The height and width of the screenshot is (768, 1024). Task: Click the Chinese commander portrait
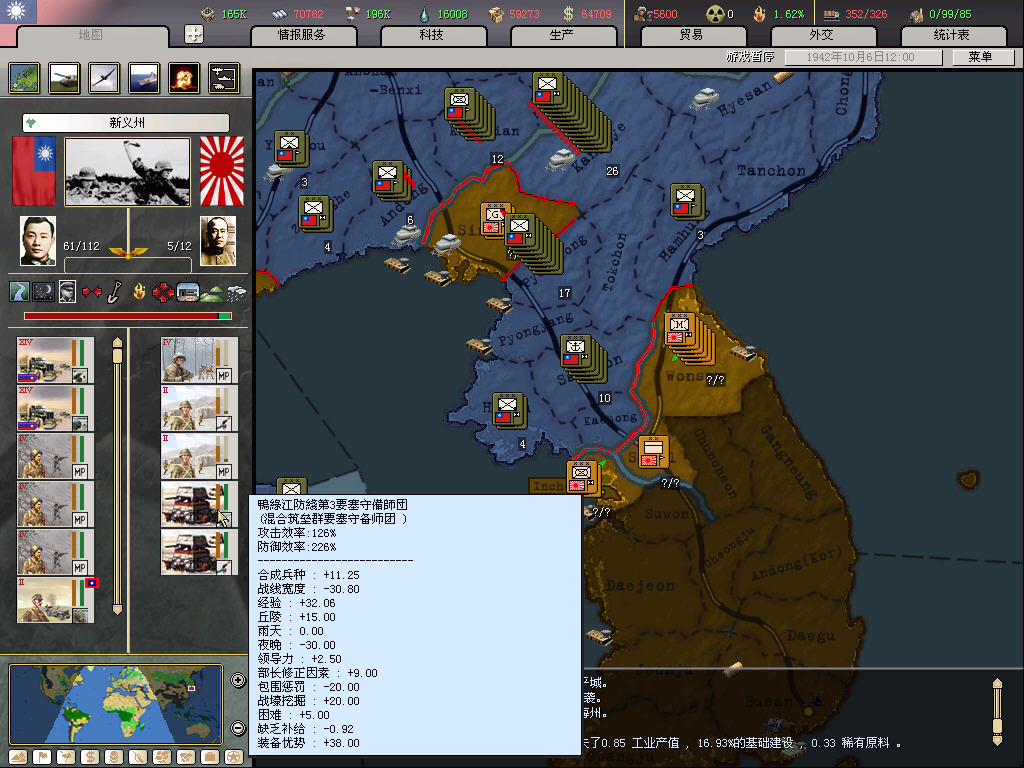[x=38, y=241]
